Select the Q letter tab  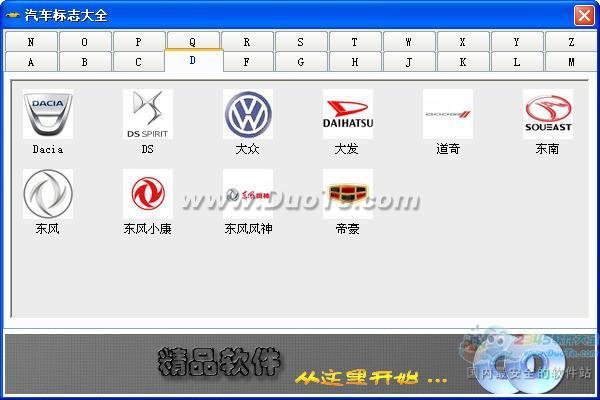pos(193,41)
